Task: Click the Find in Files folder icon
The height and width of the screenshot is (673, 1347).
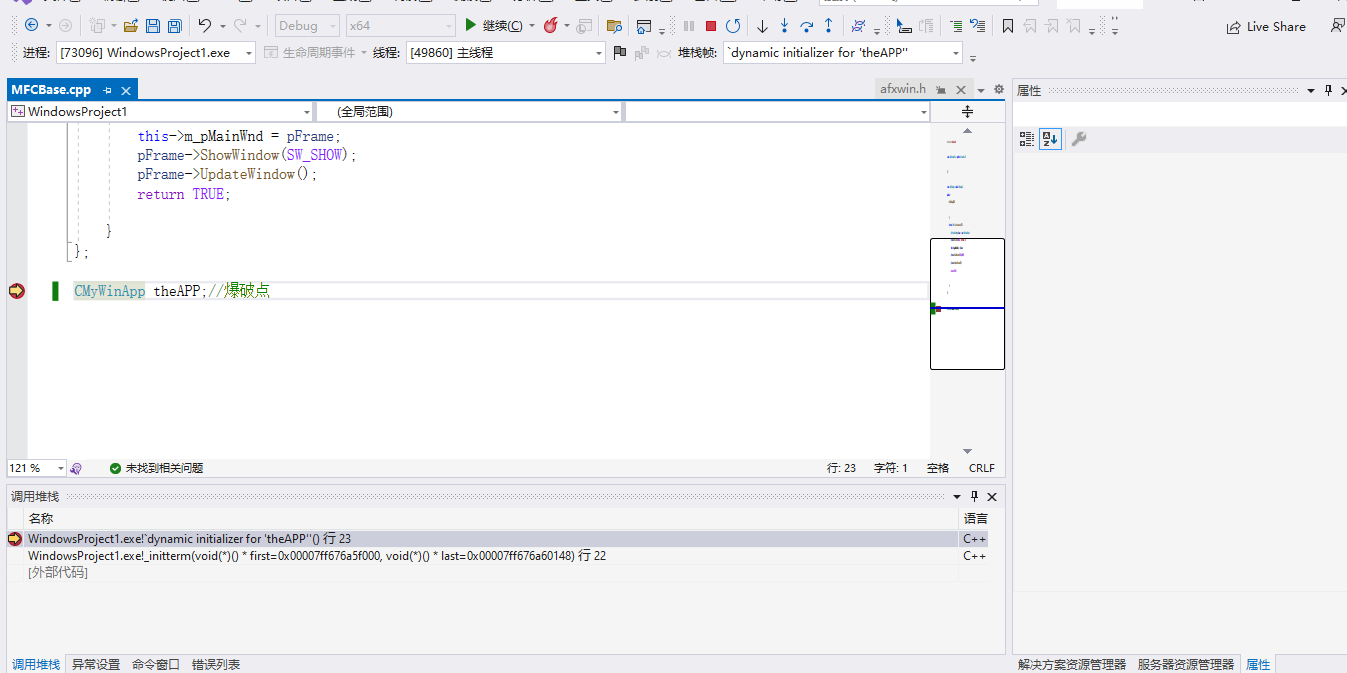Action: pyautogui.click(x=614, y=26)
